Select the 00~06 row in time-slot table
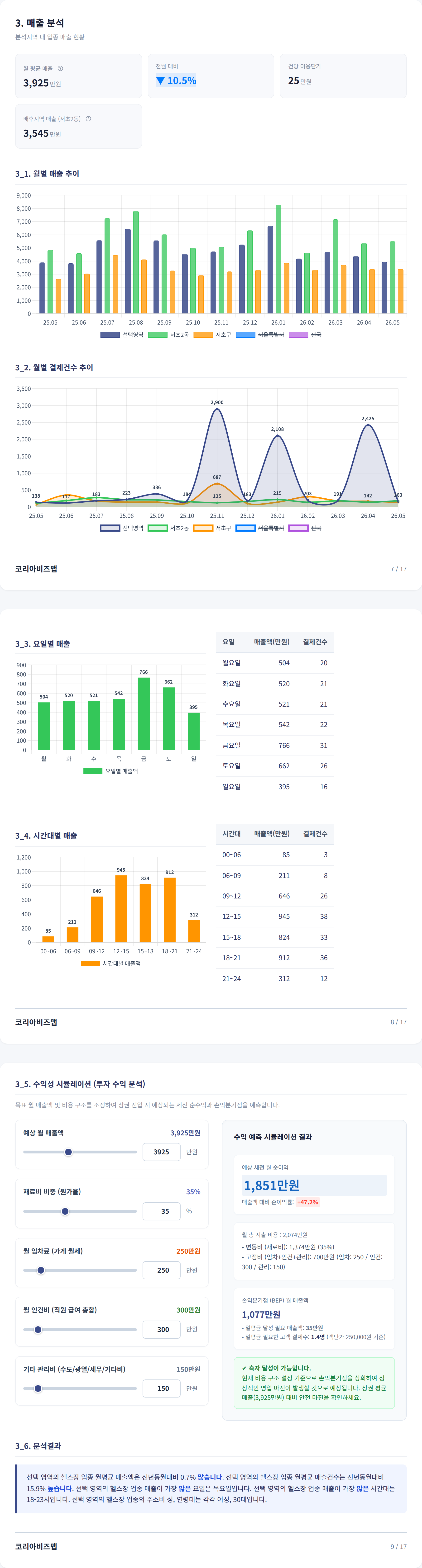Image resolution: width=422 pixels, height=1568 pixels. 275,855
